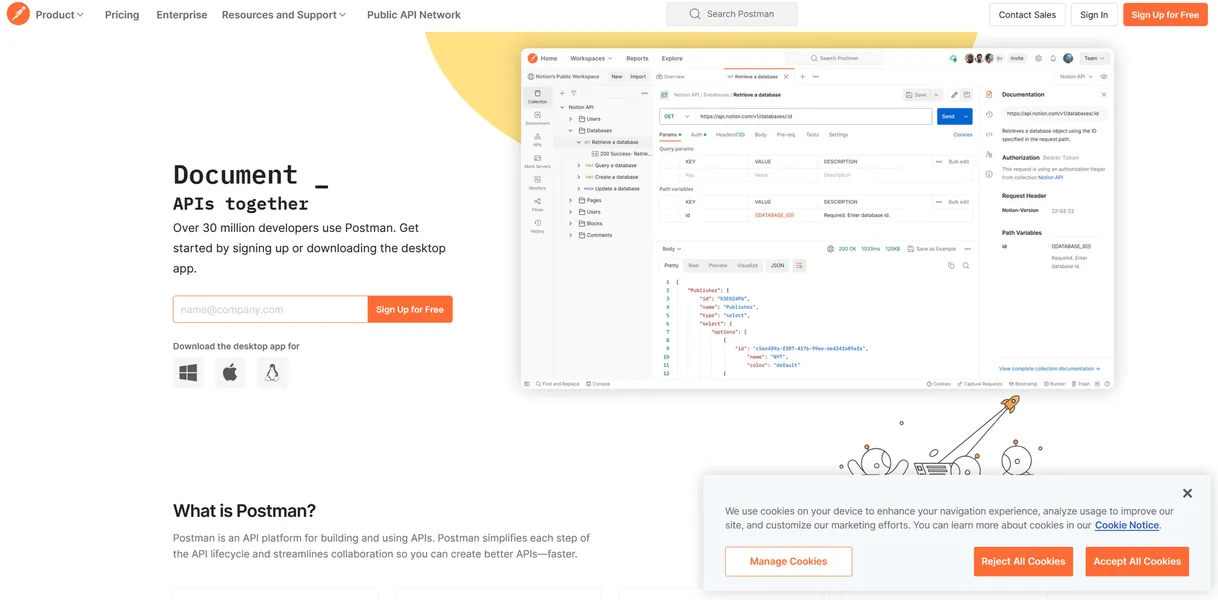
Task: Open the Manage Cookies settings
Action: [788, 561]
